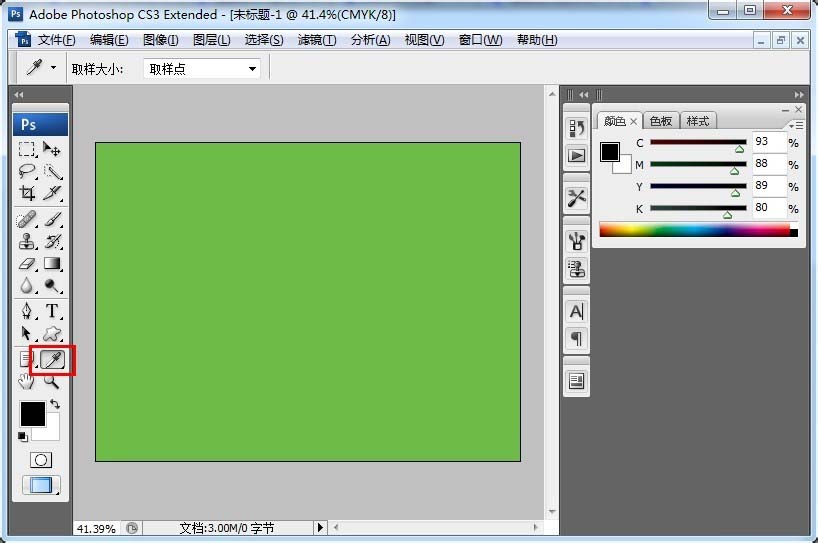Screen dimensions: 818x543
Task: Reset default foreground and background colors
Action: coord(23,436)
